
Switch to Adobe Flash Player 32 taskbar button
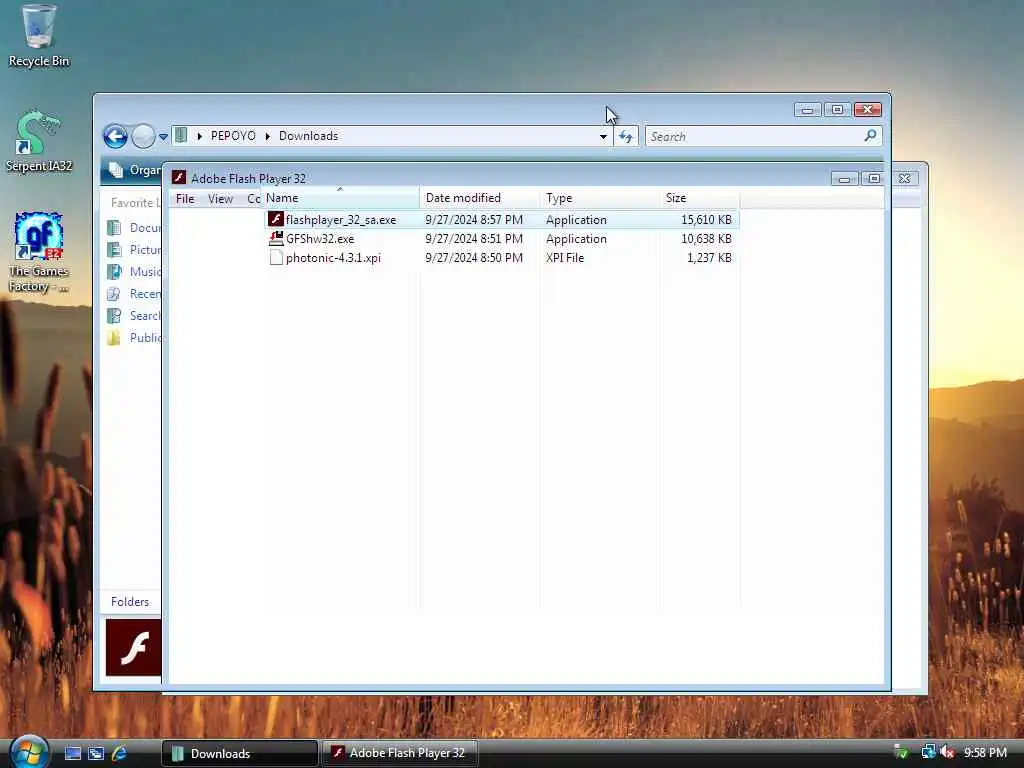click(400, 754)
